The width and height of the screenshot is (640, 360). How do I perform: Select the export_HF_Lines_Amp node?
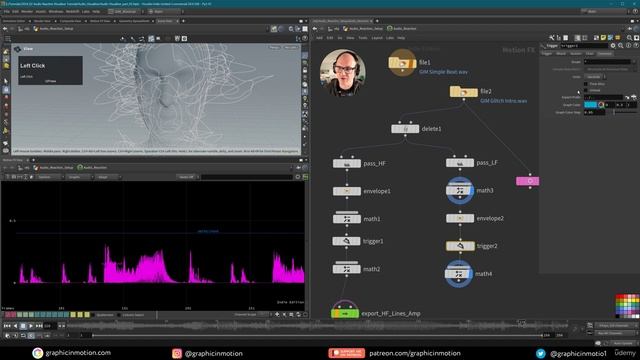(345, 313)
